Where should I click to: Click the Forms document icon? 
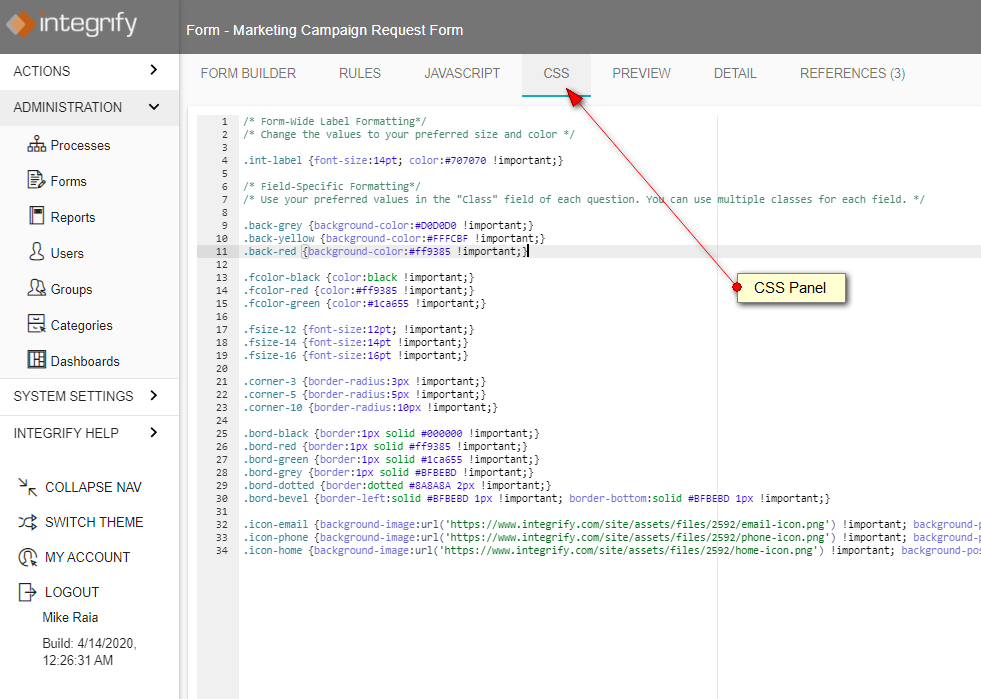click(37, 181)
